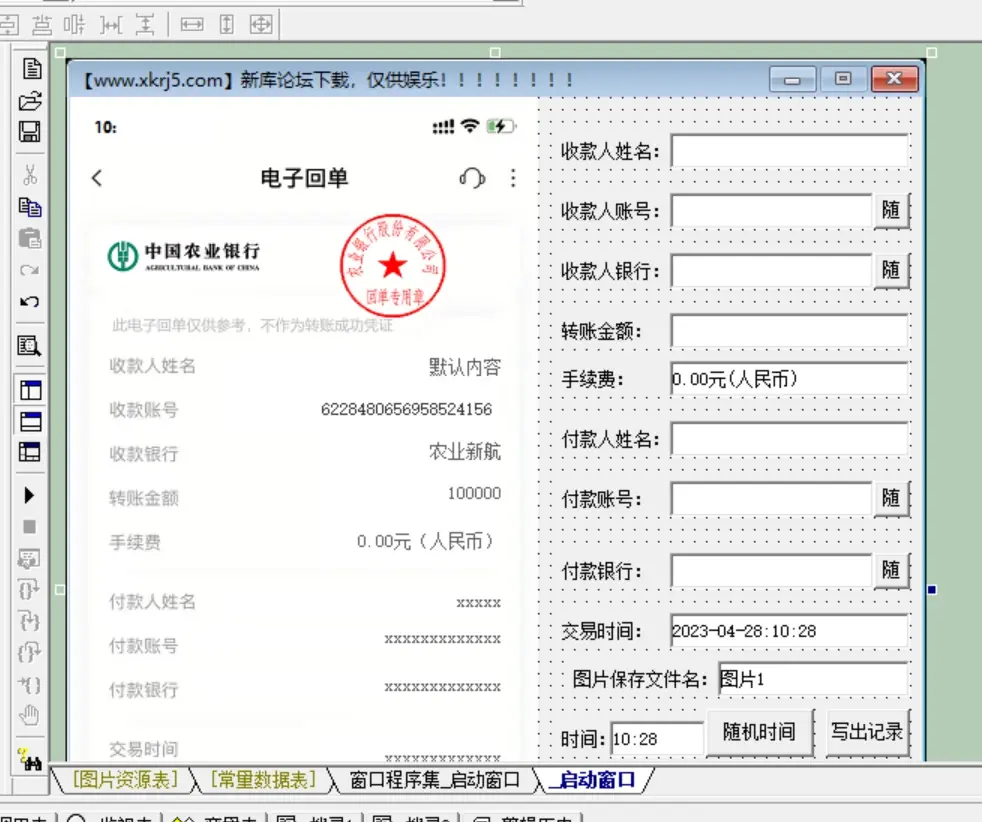Click the hand icon in left toolbar
Image resolution: width=982 pixels, height=822 pixels.
click(x=29, y=715)
